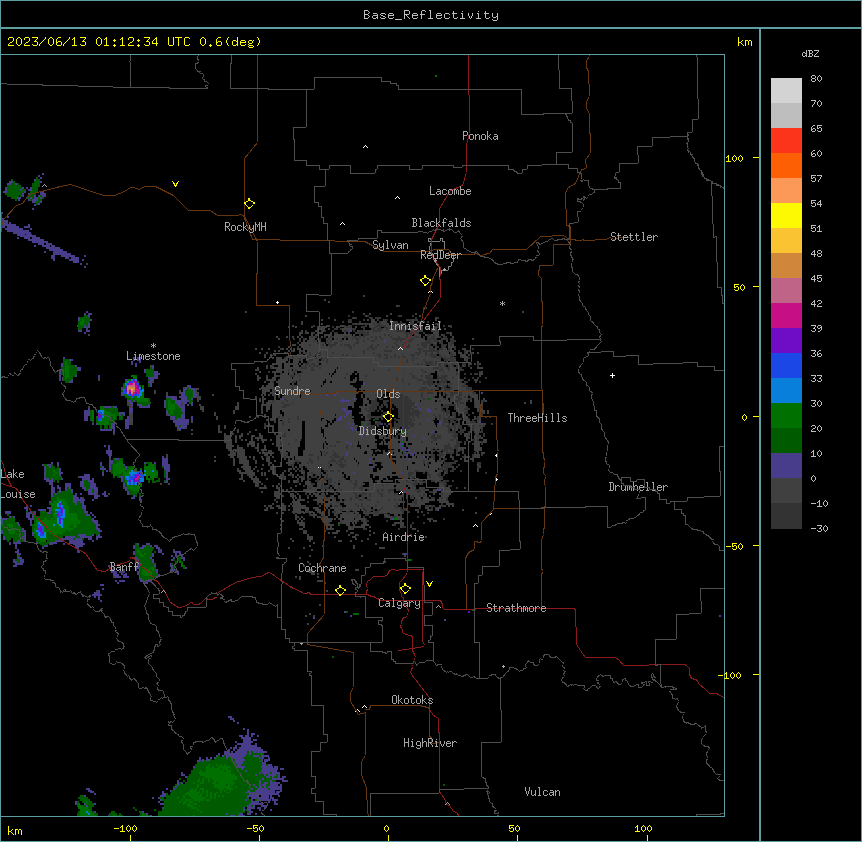Image resolution: width=862 pixels, height=842 pixels.
Task: Click the dBZ legend heading
Action: point(810,53)
